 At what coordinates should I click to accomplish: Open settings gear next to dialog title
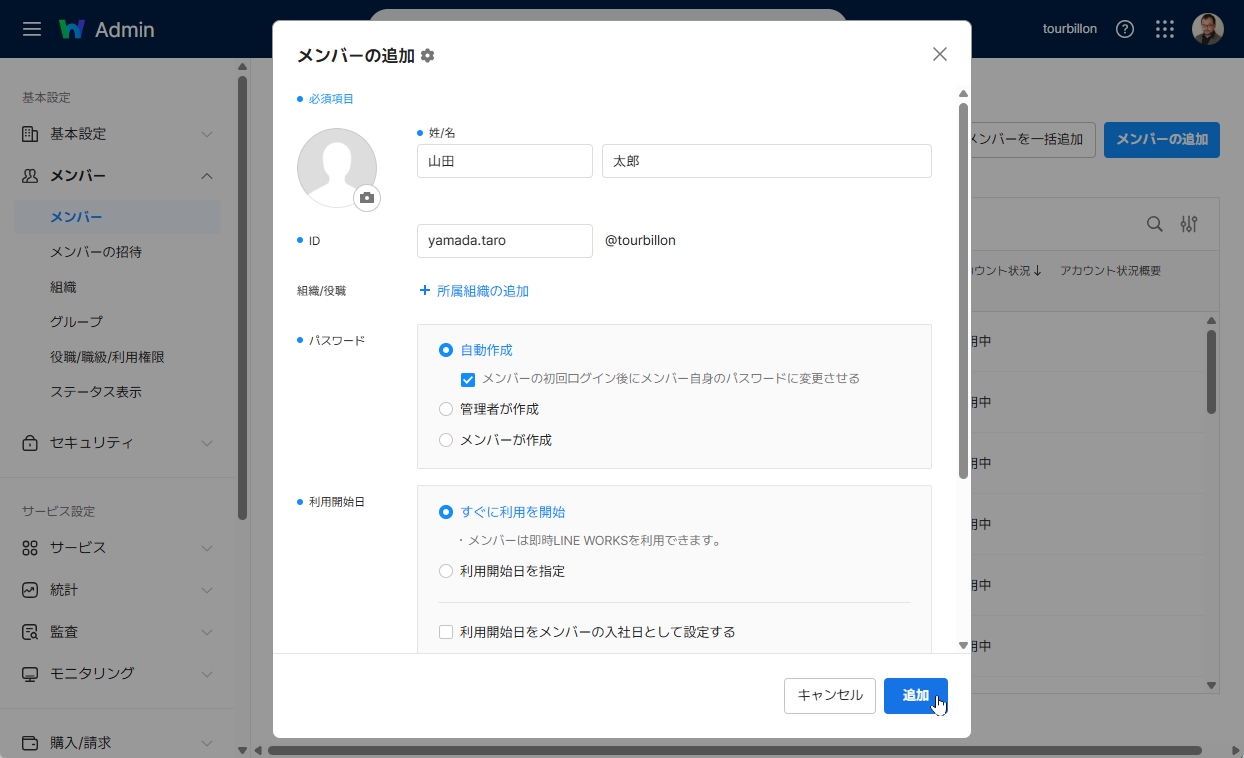click(x=428, y=56)
